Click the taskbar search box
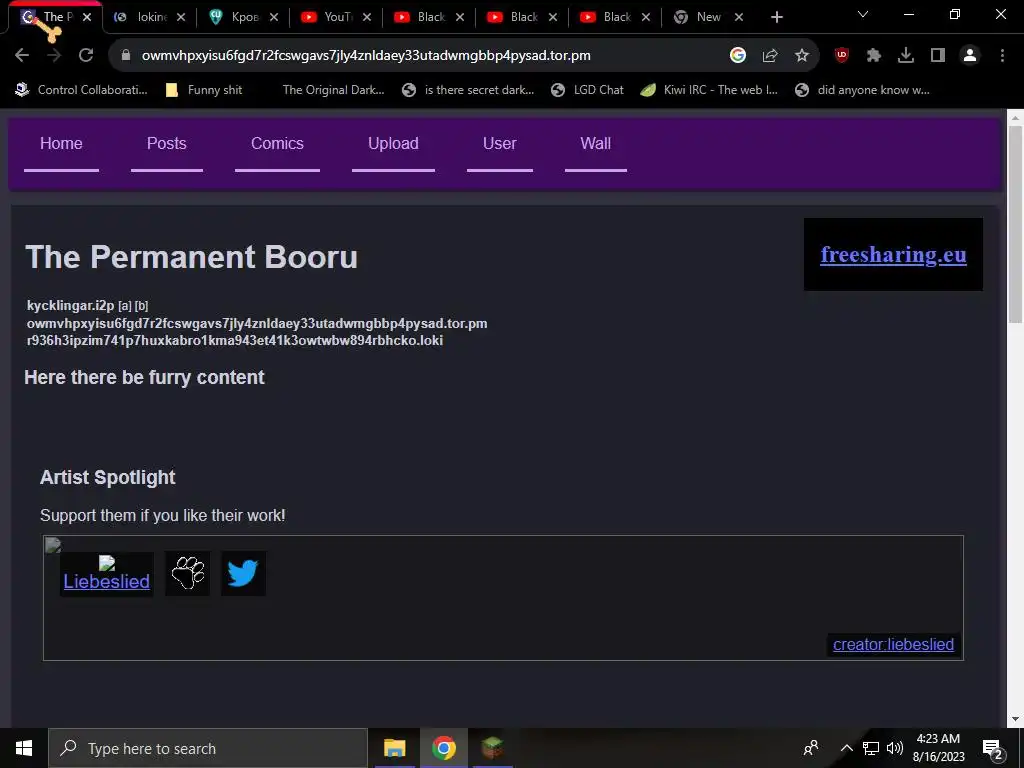This screenshot has width=1024, height=768. click(208, 748)
